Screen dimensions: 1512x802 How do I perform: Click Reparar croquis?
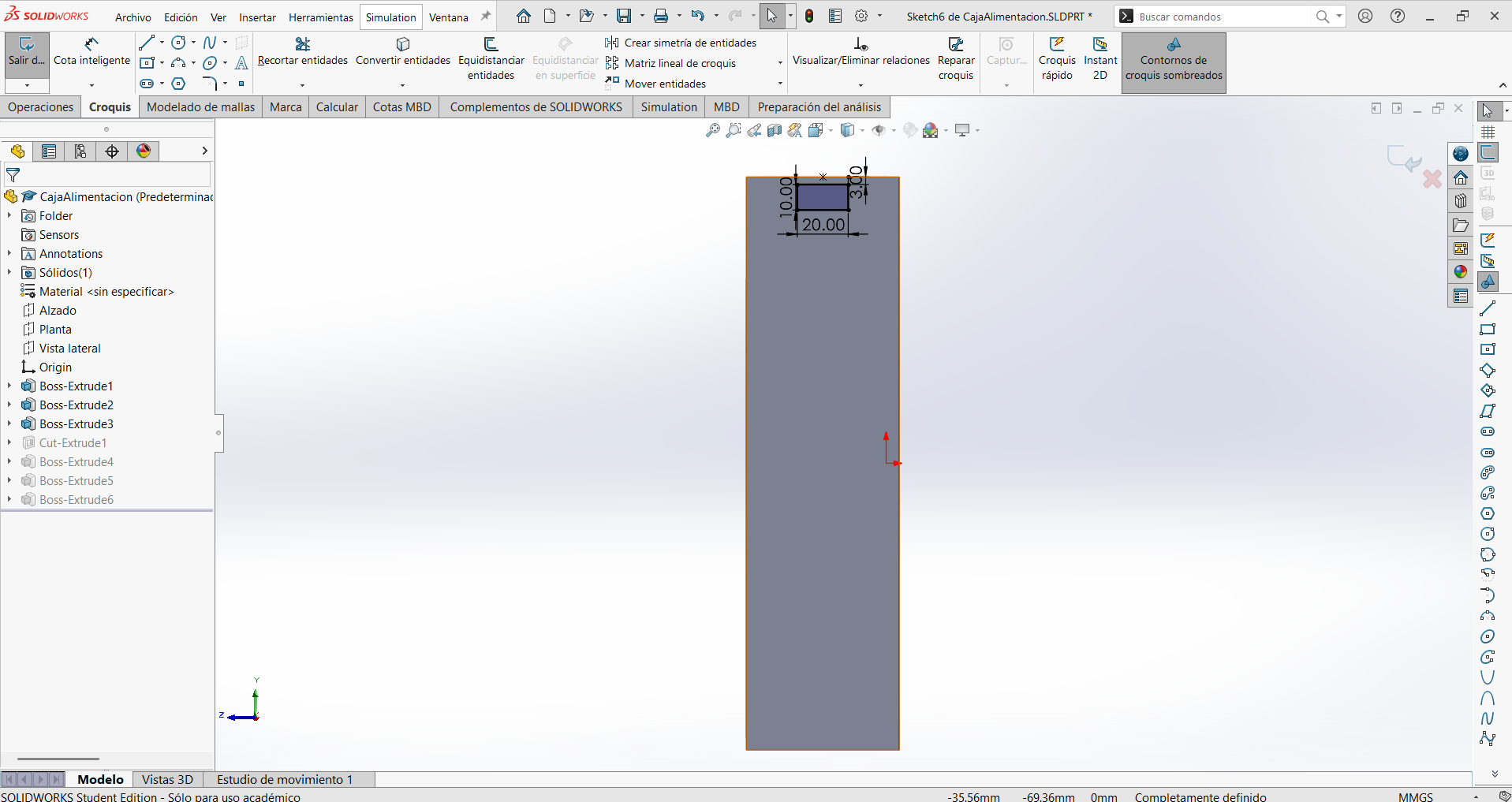956,59
